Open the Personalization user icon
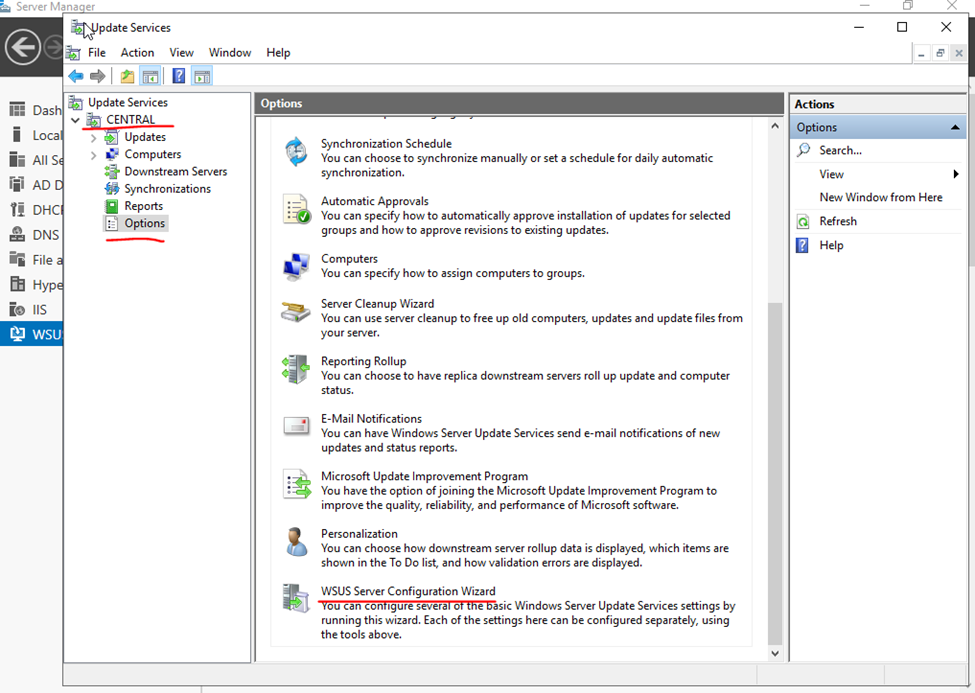Image resolution: width=975 pixels, height=693 pixels. tap(297, 541)
